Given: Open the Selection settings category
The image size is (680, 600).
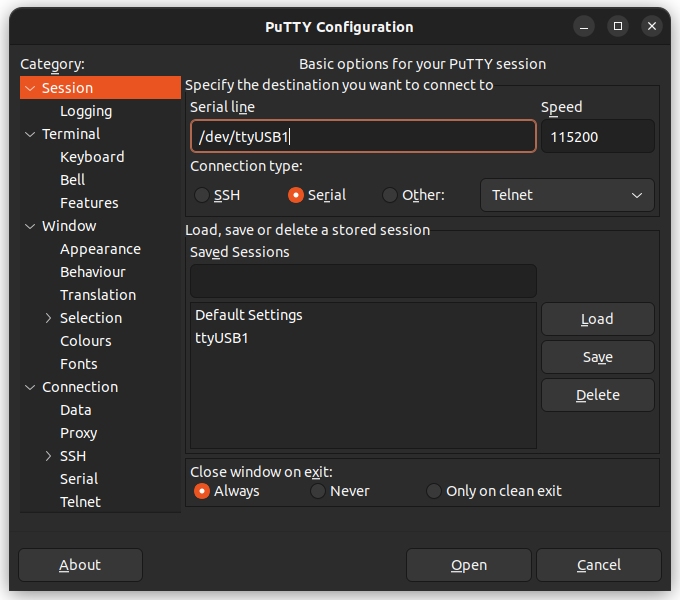Looking at the screenshot, I should click(x=91, y=318).
